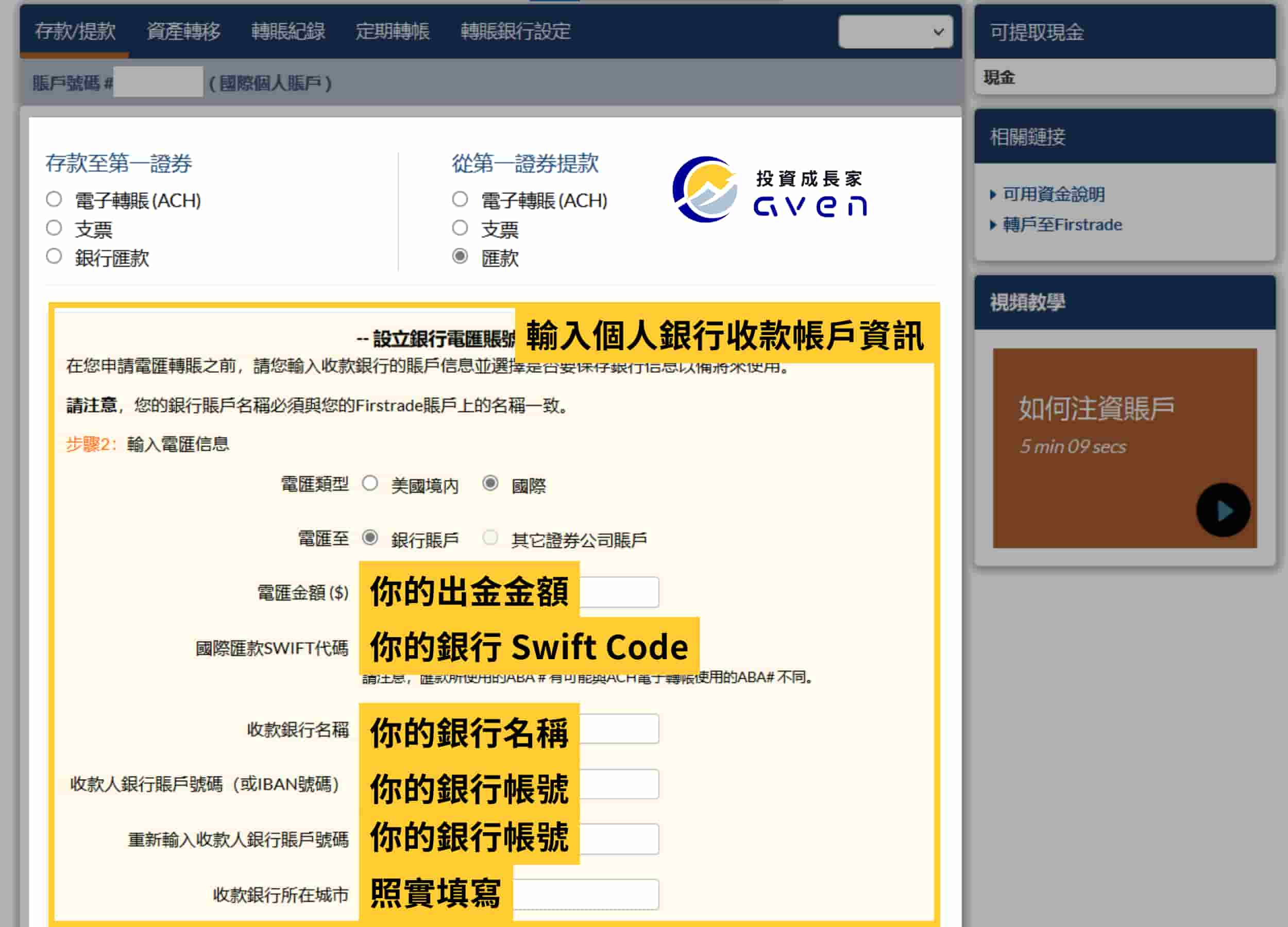Click the (國際個人賬戶) text
Screen dimensions: 1288x927
270,83
